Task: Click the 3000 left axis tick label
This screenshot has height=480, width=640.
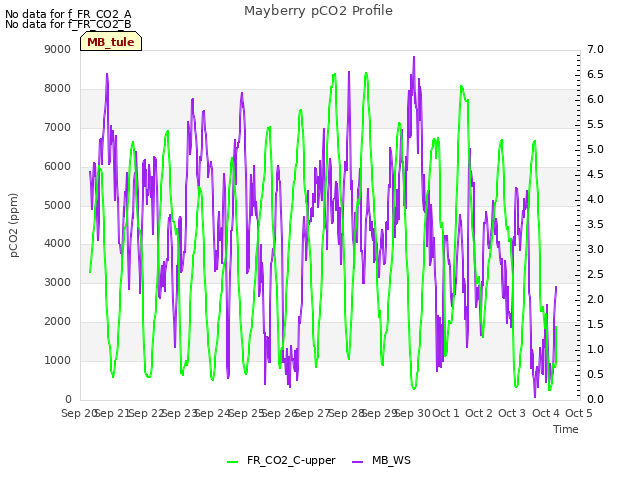Action: click(x=58, y=282)
